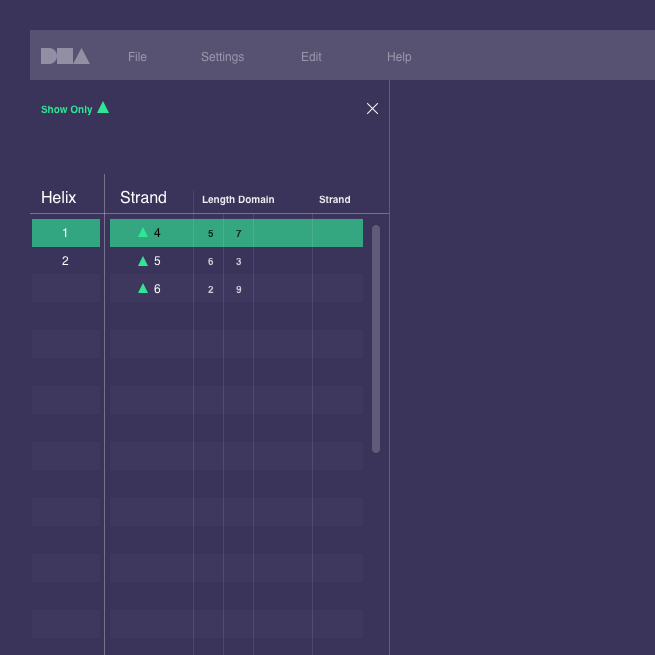The image size is (655, 655).
Task: Click the rightmost Strand column header
Action: click(x=334, y=200)
